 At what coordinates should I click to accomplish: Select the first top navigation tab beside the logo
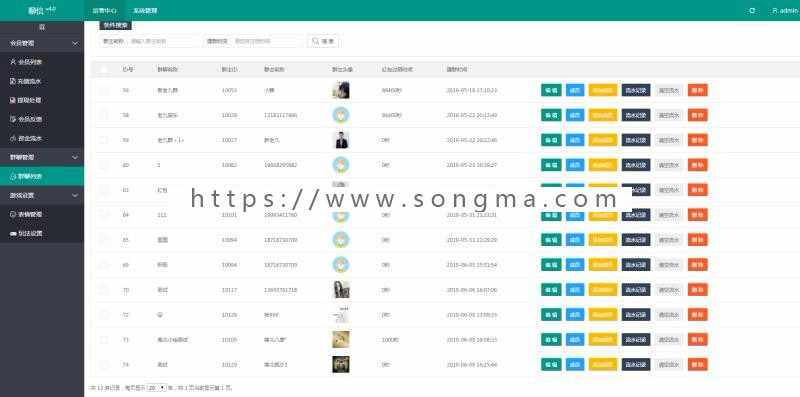tap(104, 11)
